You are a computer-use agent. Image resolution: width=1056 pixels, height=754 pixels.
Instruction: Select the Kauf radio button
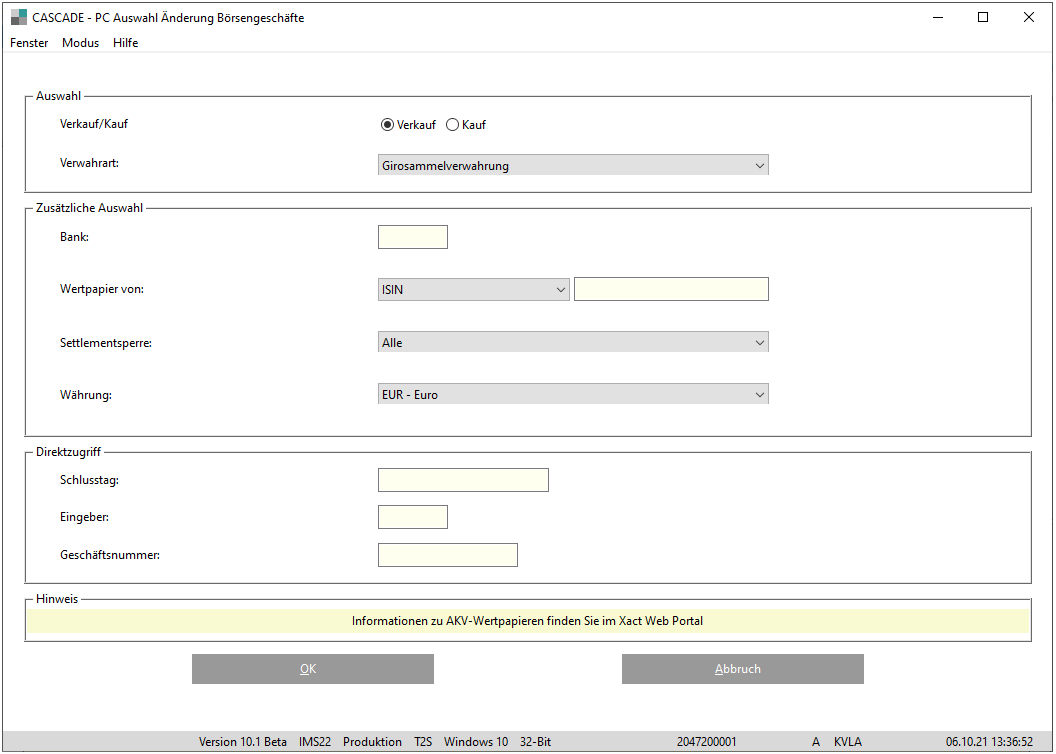coord(452,125)
